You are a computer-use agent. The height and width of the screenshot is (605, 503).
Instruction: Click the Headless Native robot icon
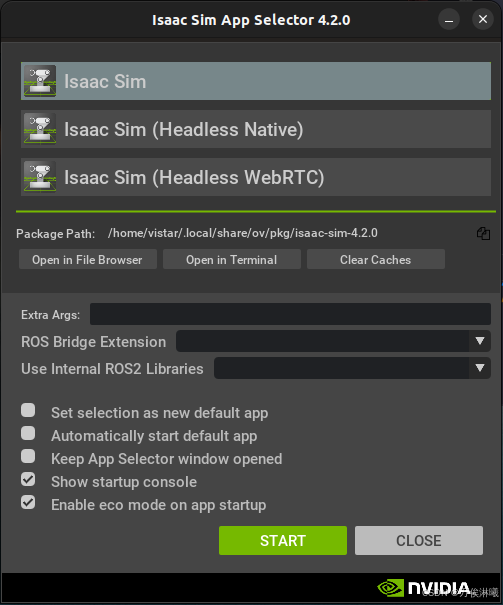[x=40, y=128]
